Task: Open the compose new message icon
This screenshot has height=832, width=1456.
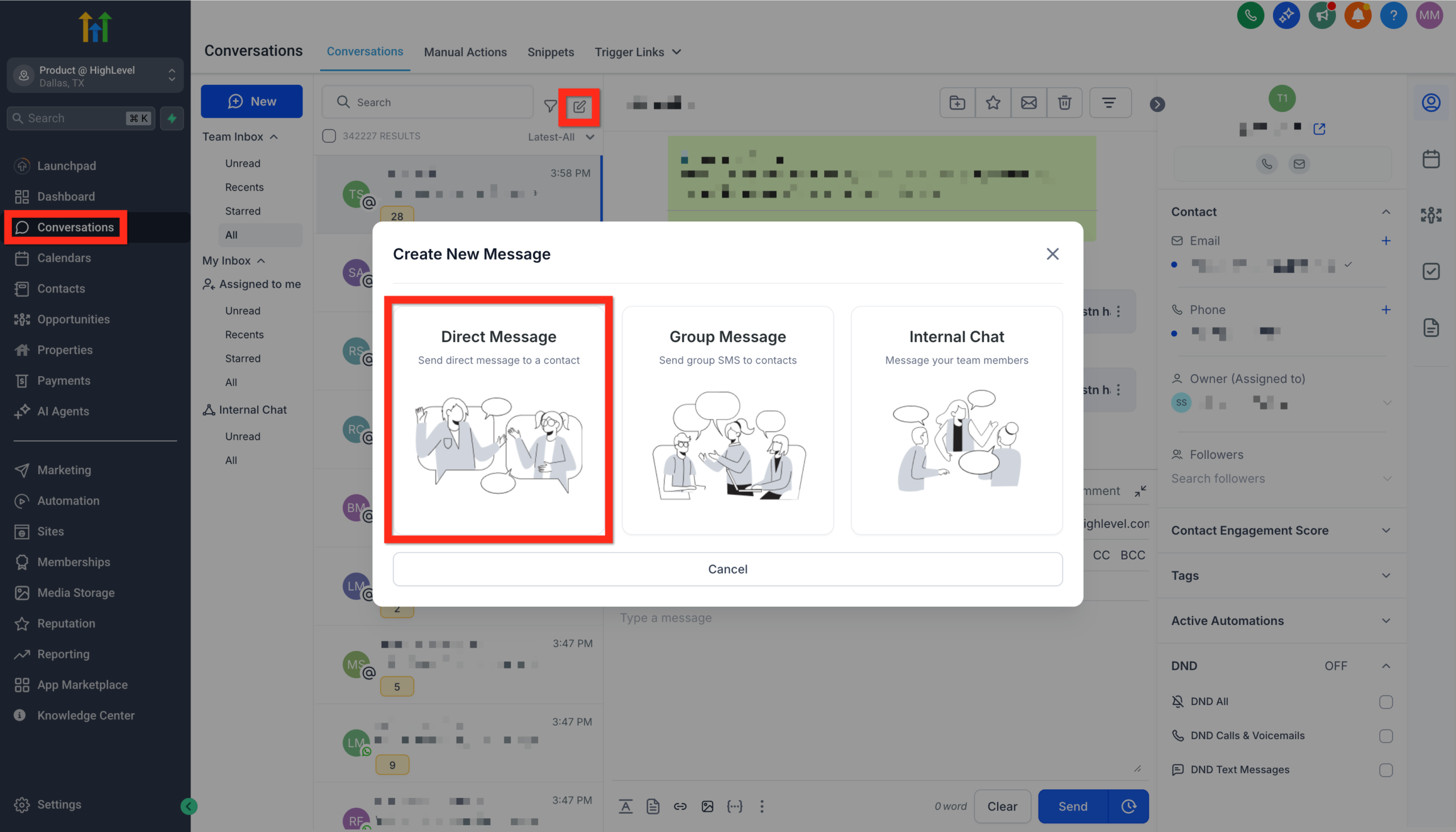Action: pos(579,106)
